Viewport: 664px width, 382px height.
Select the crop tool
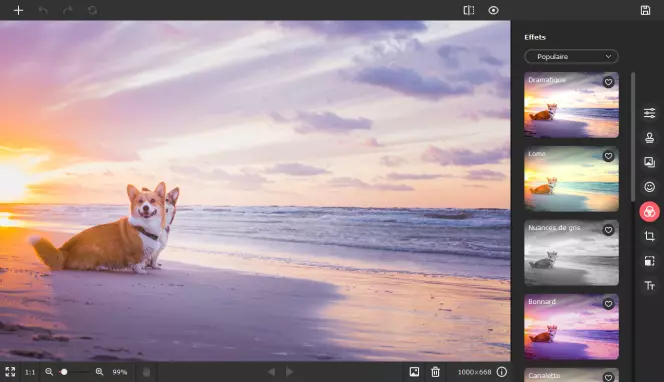tap(649, 236)
